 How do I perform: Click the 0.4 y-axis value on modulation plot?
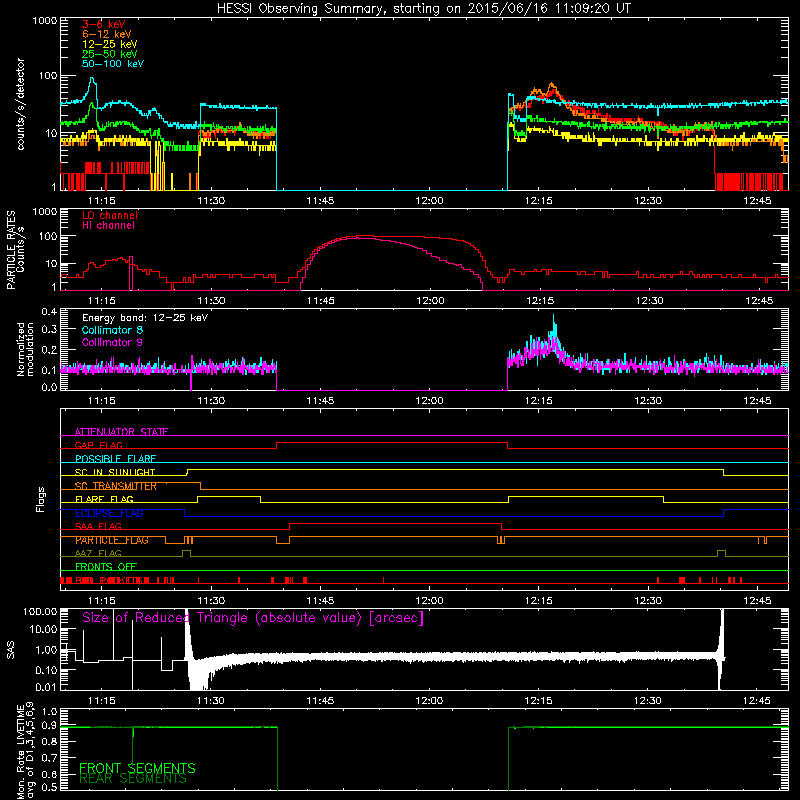(49, 311)
